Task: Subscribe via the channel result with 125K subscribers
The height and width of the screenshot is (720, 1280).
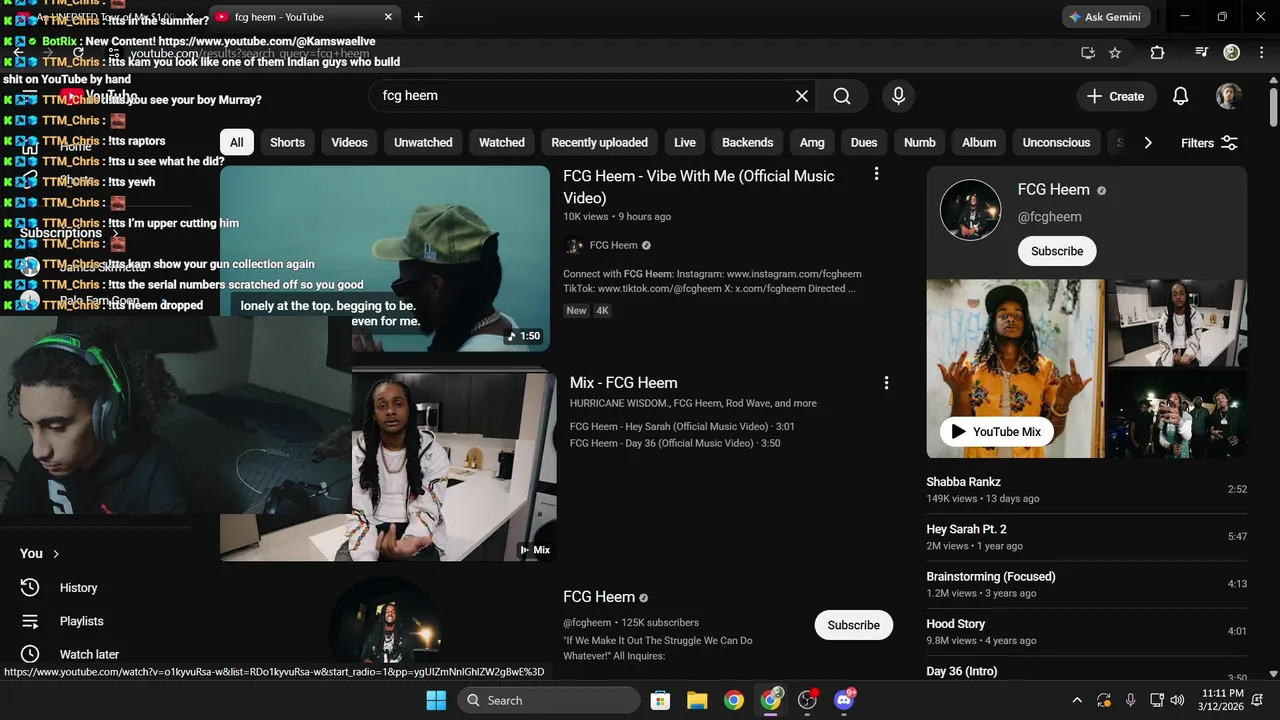Action: 853,625
